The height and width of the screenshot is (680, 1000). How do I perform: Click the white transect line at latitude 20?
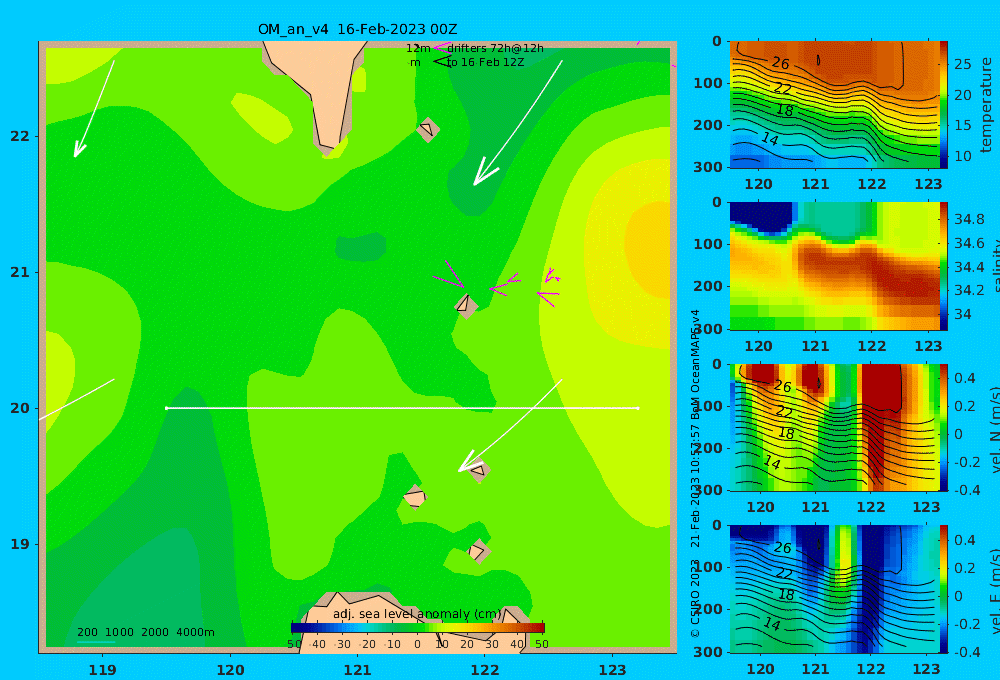tap(402, 408)
